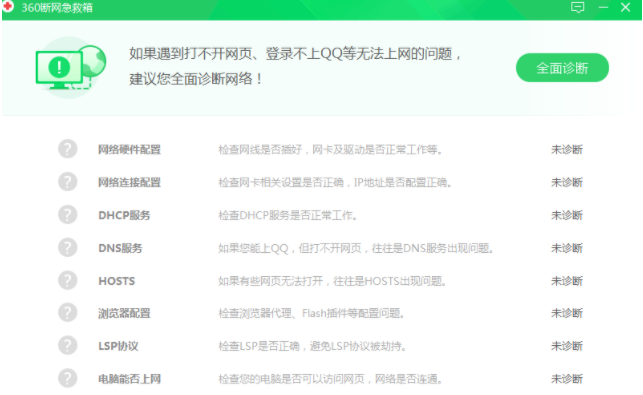Click 未诊断 status for 电脑能否上网 row
This screenshot has width=643, height=395.
567,379
